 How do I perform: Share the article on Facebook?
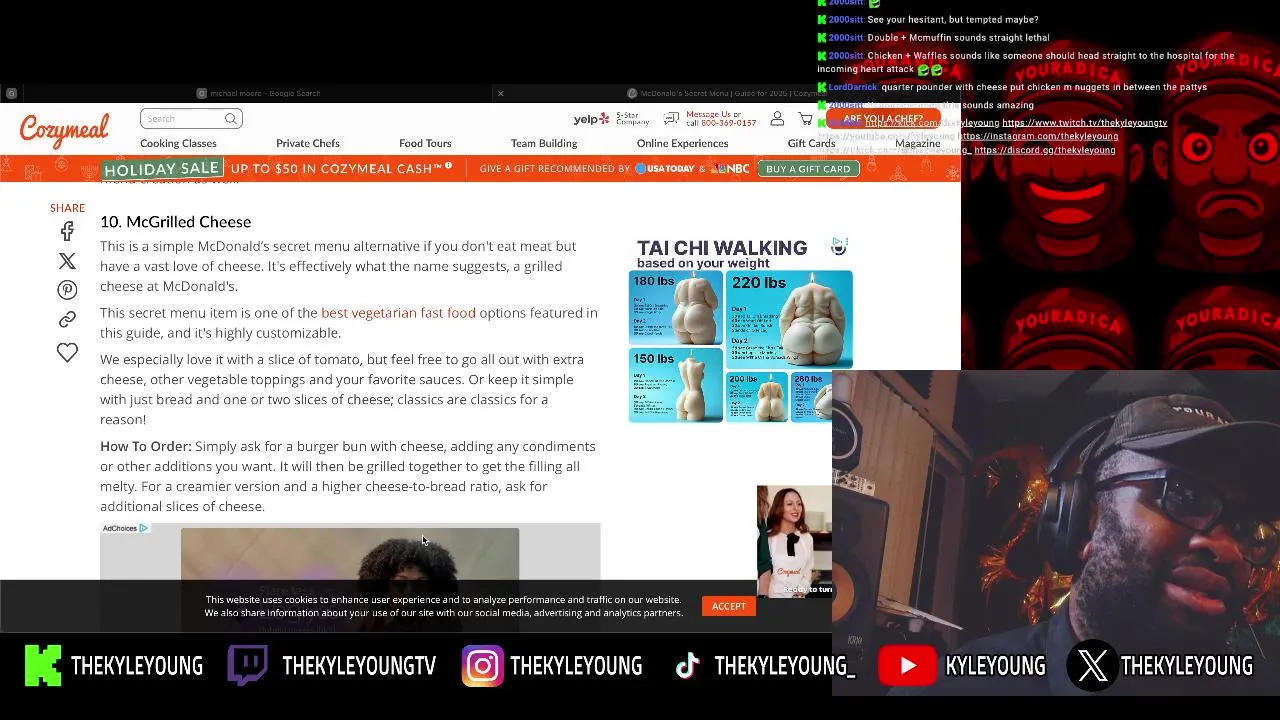tap(67, 232)
